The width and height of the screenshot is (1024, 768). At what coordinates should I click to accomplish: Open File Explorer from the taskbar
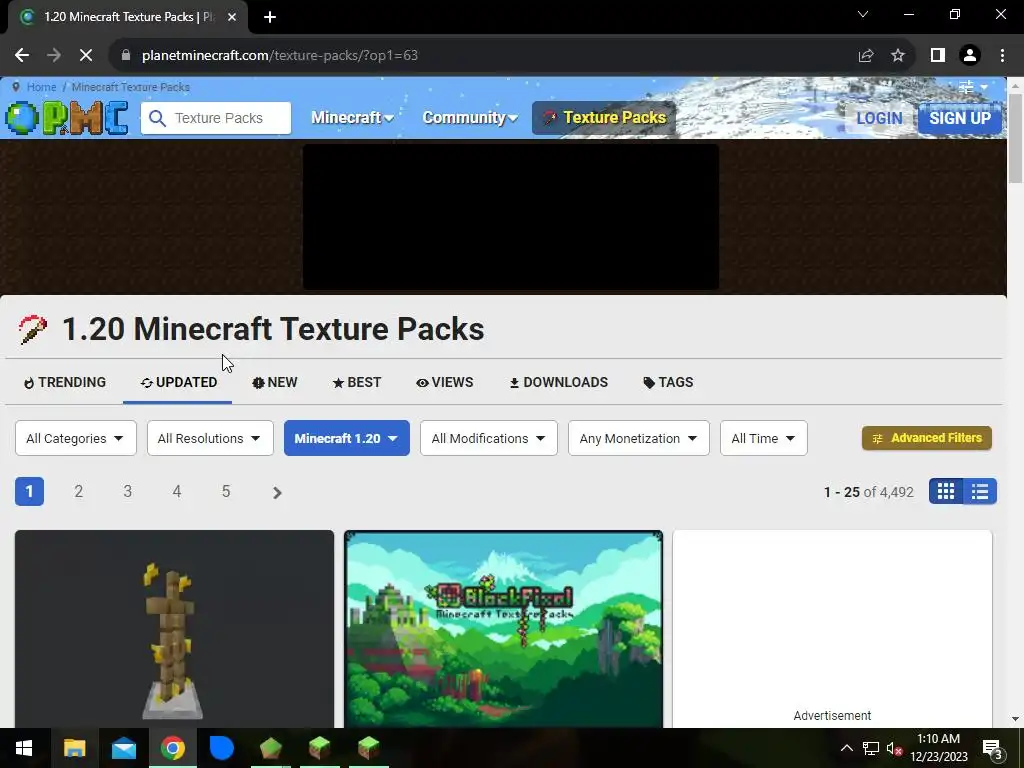point(74,748)
